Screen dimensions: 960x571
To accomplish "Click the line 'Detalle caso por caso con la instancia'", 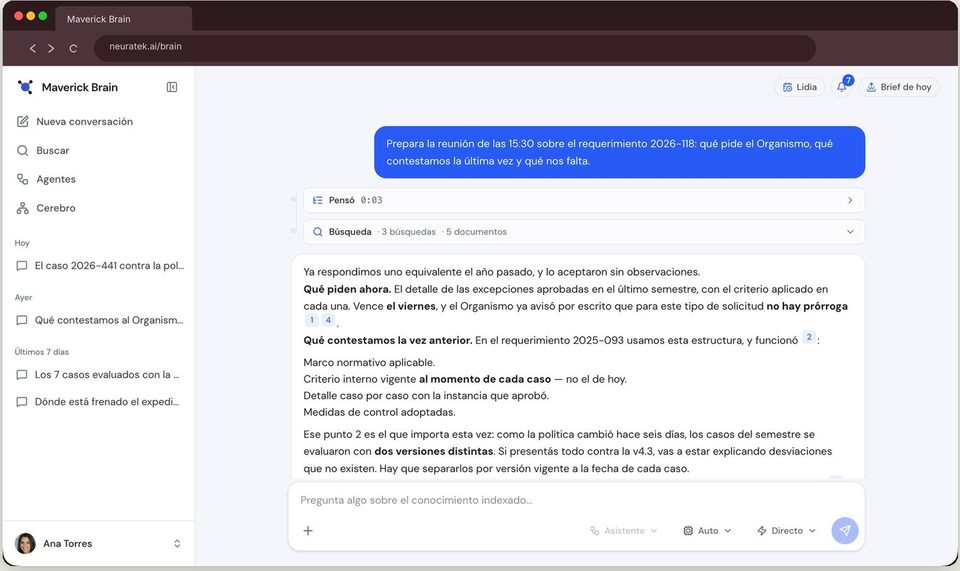I will (x=426, y=395).
